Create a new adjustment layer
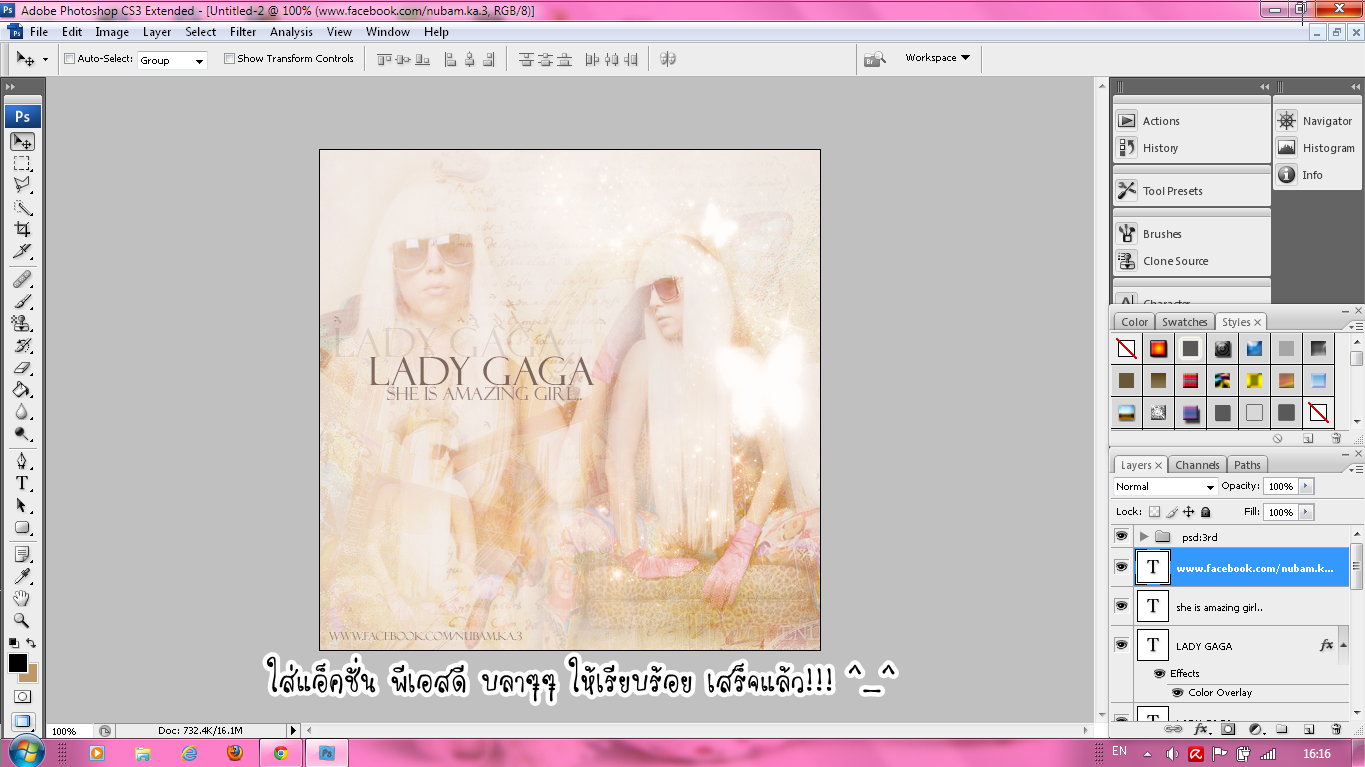 tap(1255, 730)
